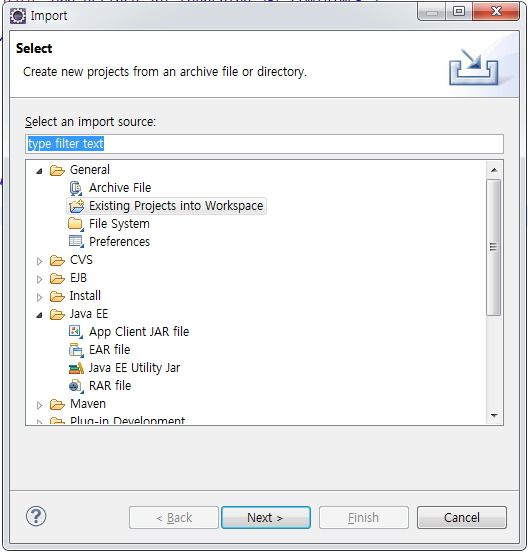This screenshot has width=528, height=552.
Task: Select the RAR file icon
Action: pos(76,386)
